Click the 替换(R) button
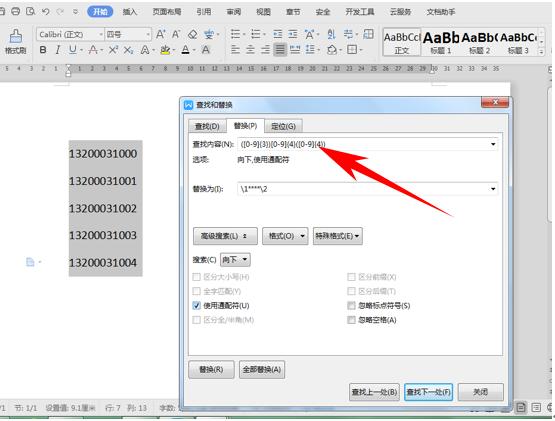Screen dimensions: 555x421 click(x=211, y=369)
